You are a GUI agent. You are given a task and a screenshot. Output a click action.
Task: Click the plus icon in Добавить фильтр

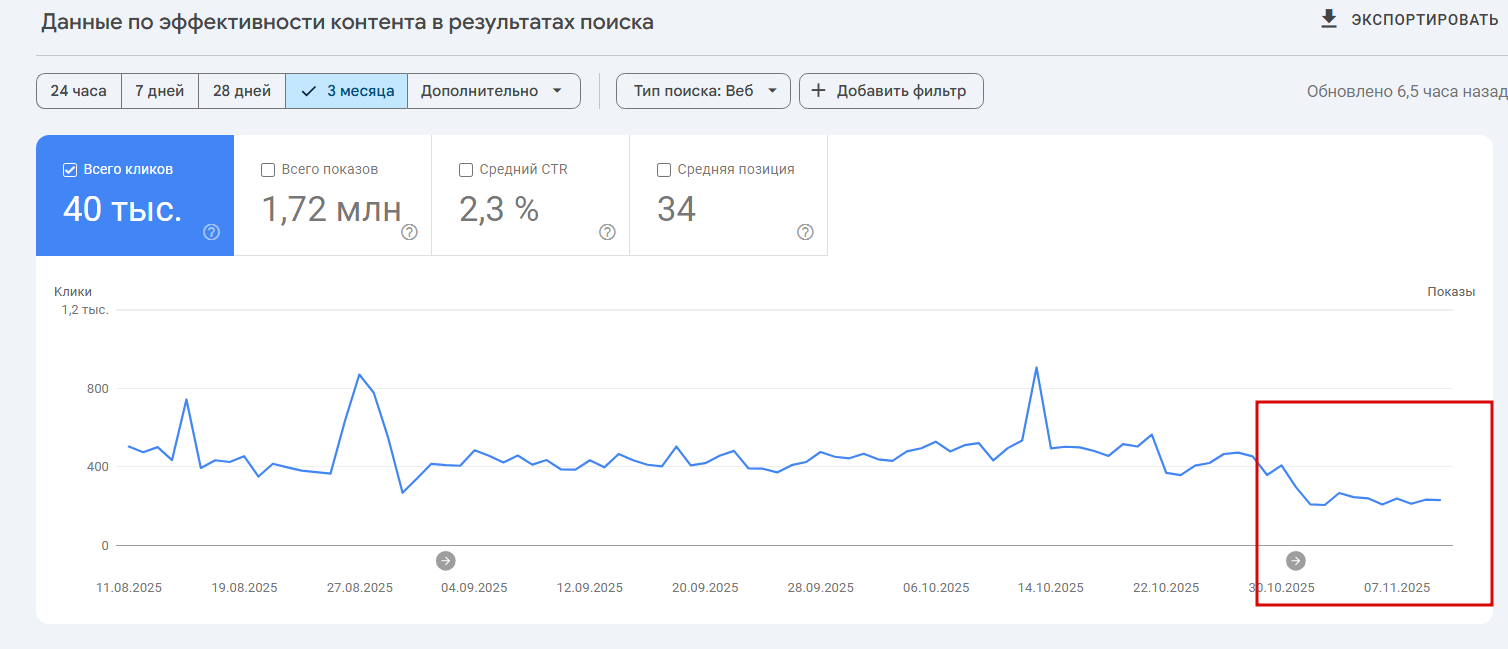point(818,91)
